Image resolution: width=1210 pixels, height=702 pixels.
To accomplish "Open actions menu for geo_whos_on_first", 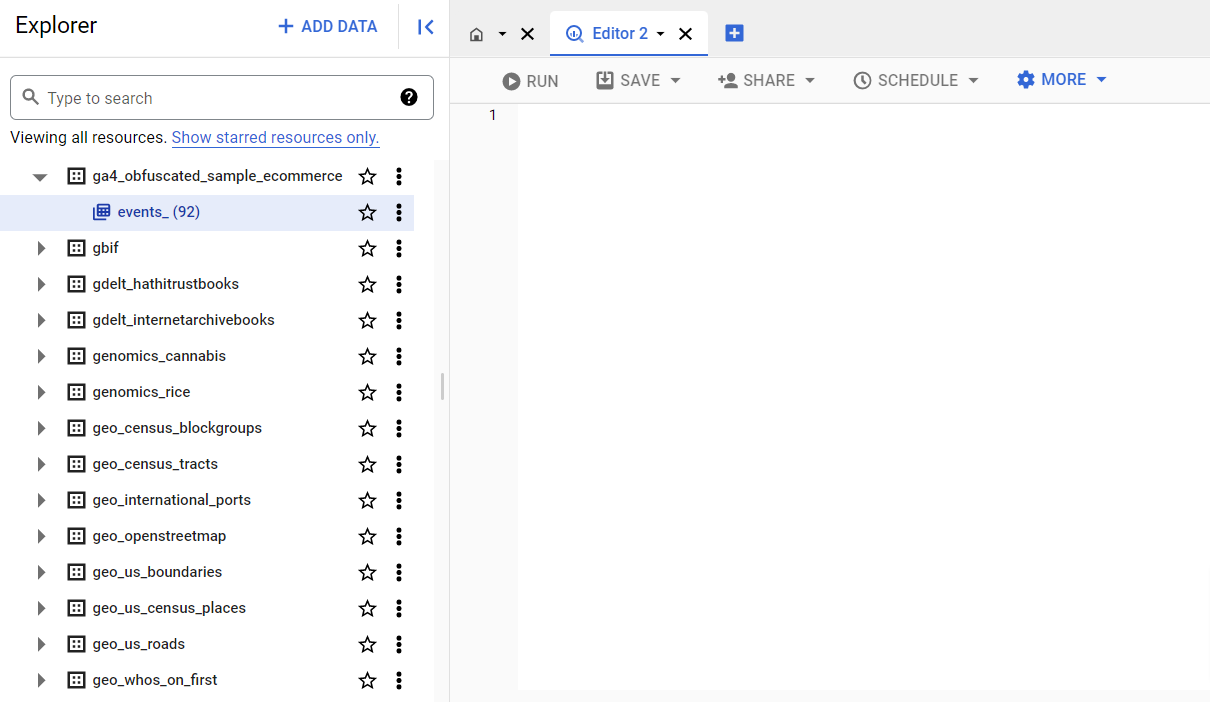I will [x=398, y=680].
